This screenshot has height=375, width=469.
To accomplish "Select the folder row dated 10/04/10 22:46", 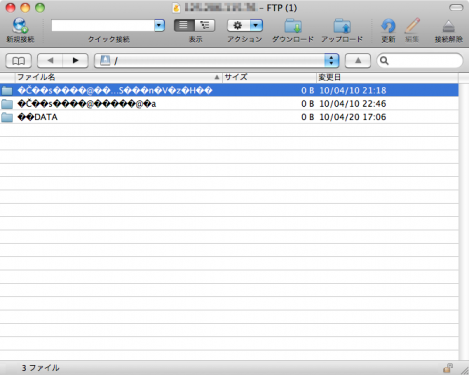I will [229, 104].
